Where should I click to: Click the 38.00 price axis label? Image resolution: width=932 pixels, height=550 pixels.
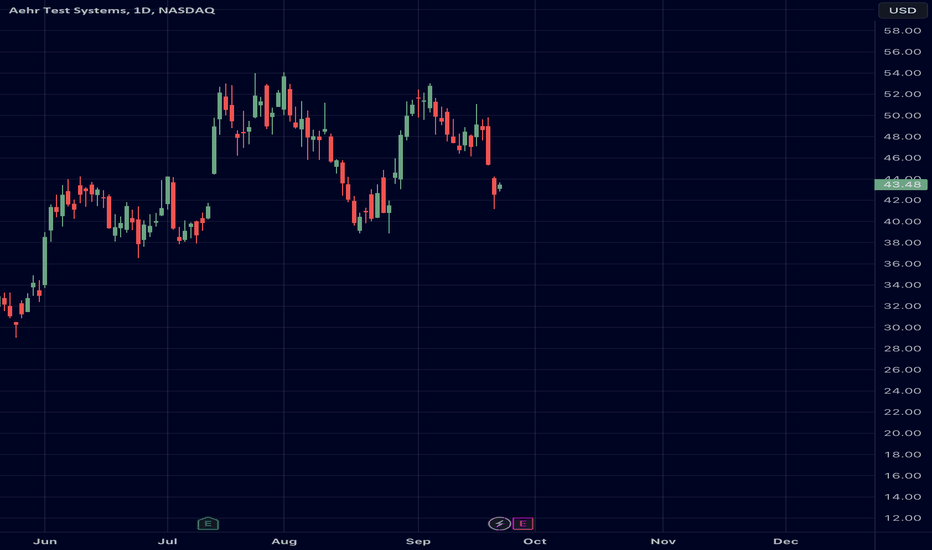(902, 243)
